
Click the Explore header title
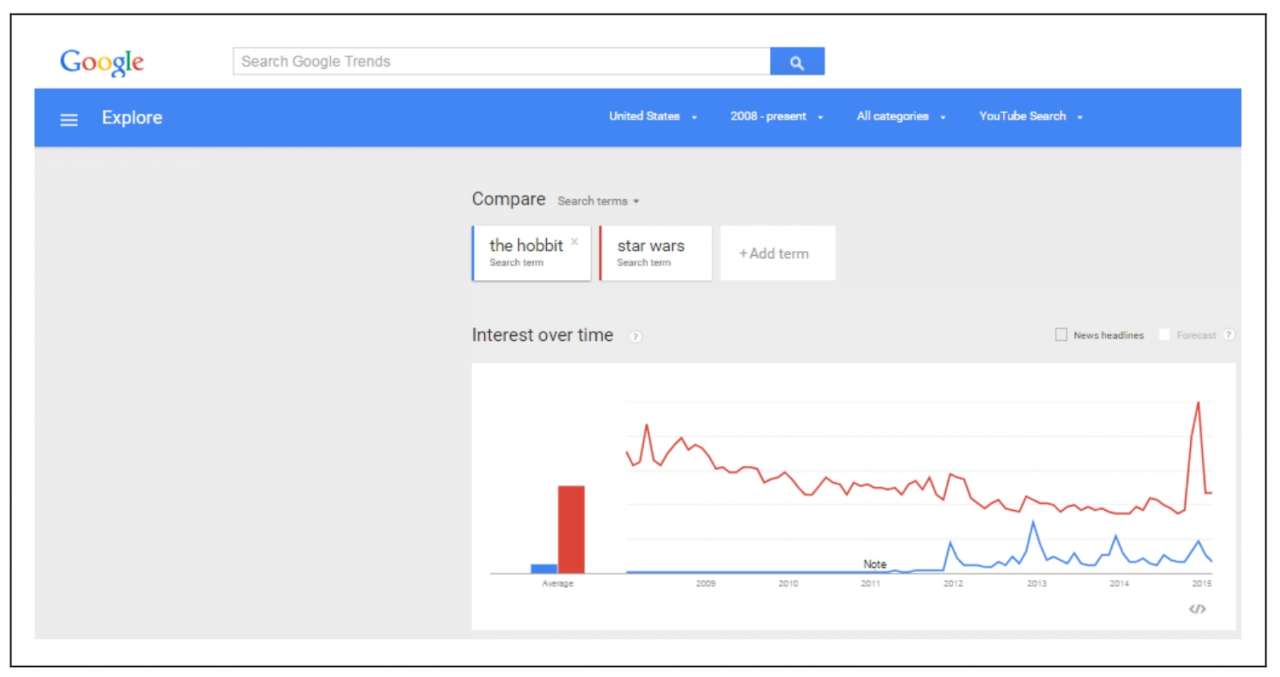click(x=132, y=118)
